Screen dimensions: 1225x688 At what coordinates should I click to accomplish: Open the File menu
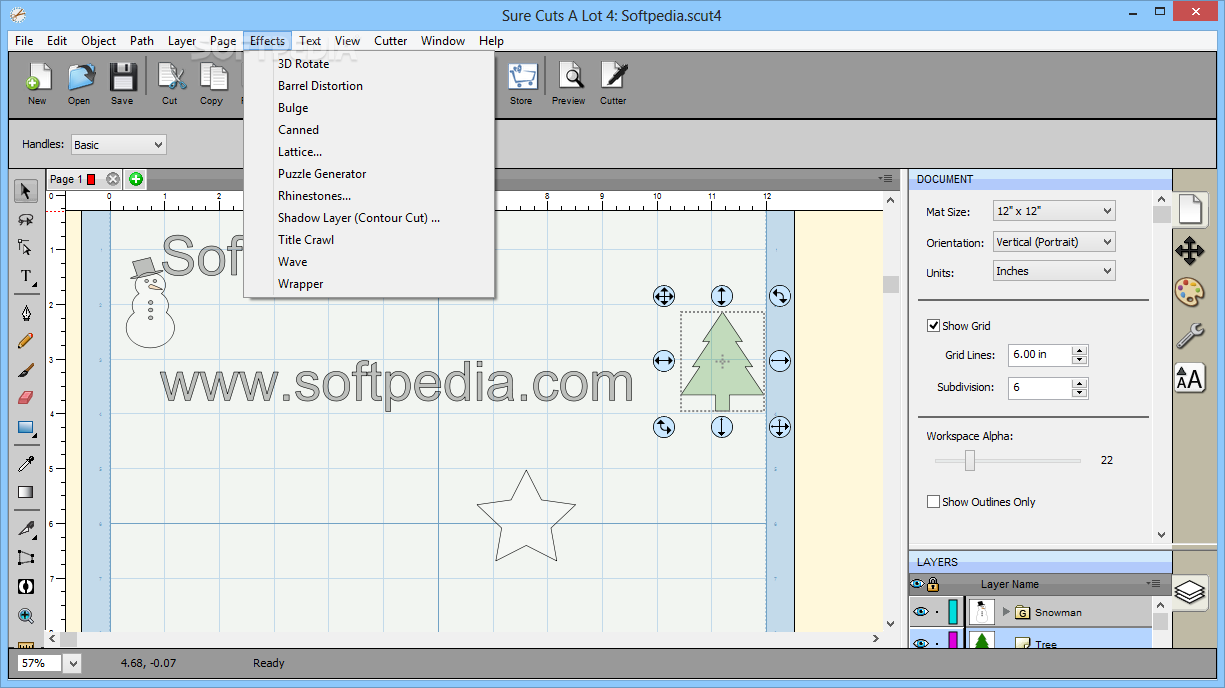pyautogui.click(x=24, y=41)
